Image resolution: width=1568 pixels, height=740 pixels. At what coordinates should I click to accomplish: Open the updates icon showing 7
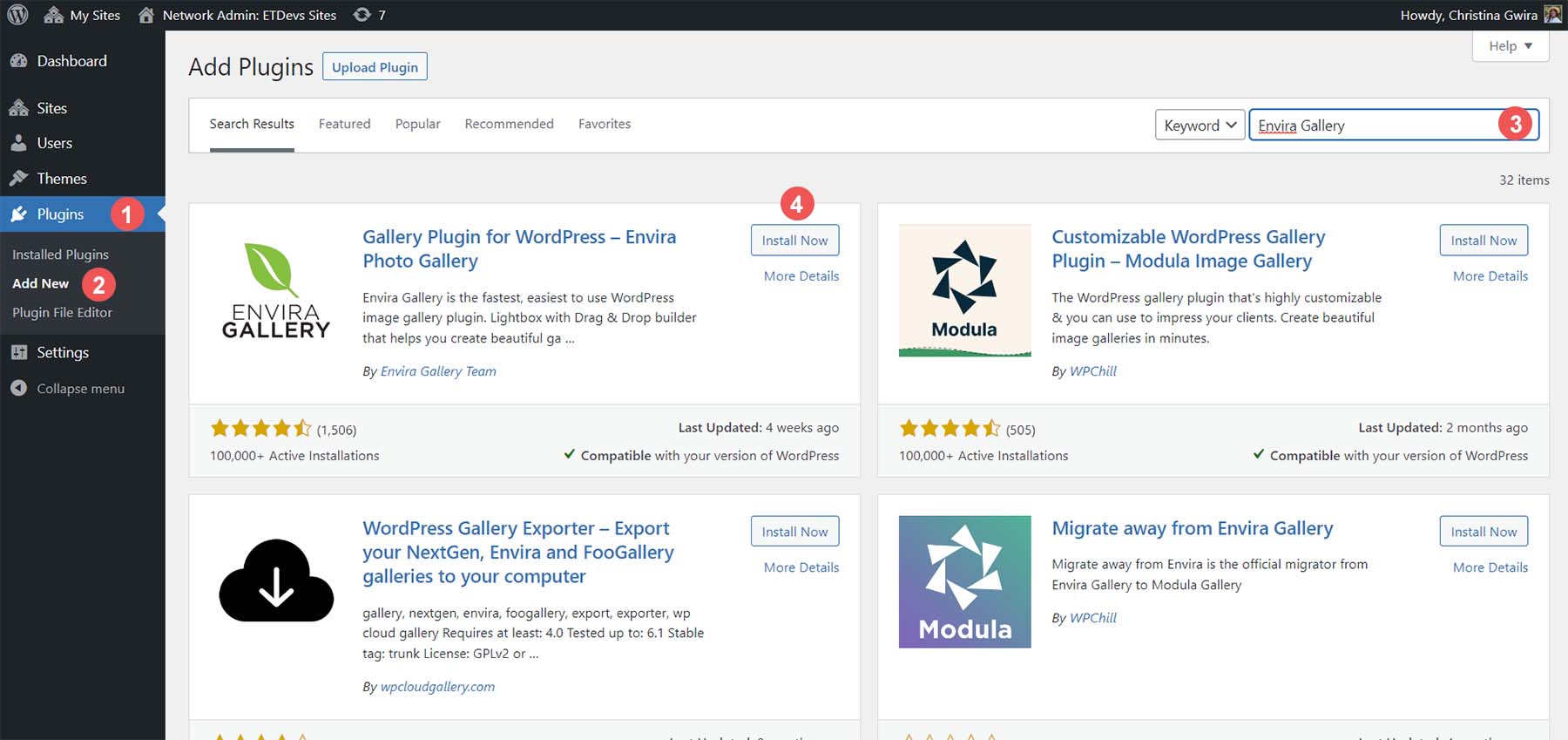tap(362, 15)
